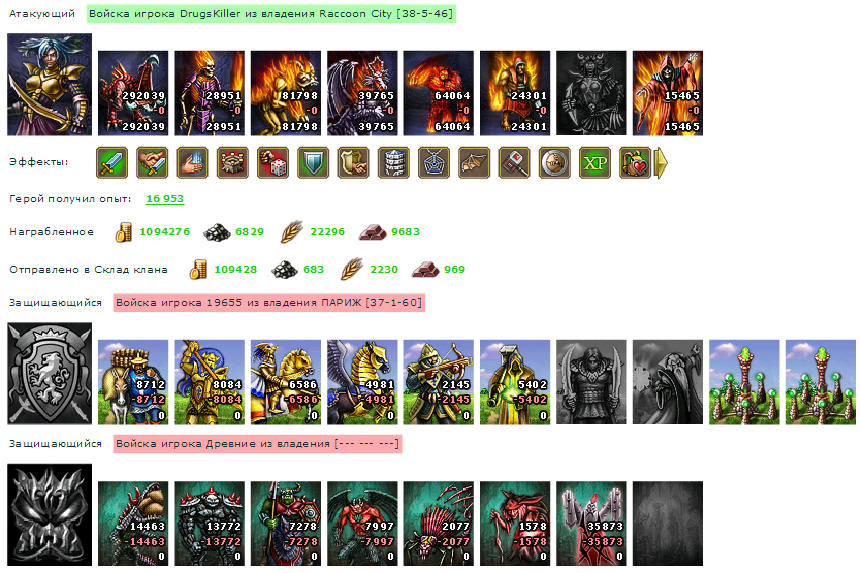Open hero experience 16 953 link
The width and height of the screenshot is (860, 573).
click(165, 199)
